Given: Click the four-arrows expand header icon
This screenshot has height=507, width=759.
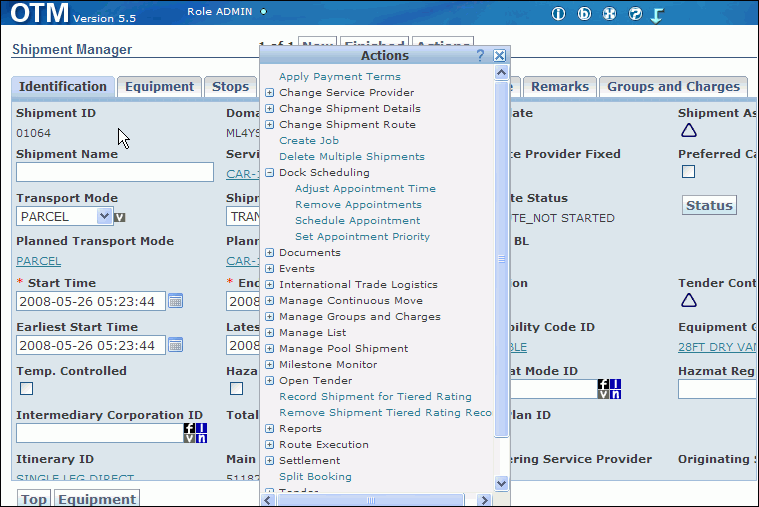Looking at the screenshot, I should click(x=609, y=14).
